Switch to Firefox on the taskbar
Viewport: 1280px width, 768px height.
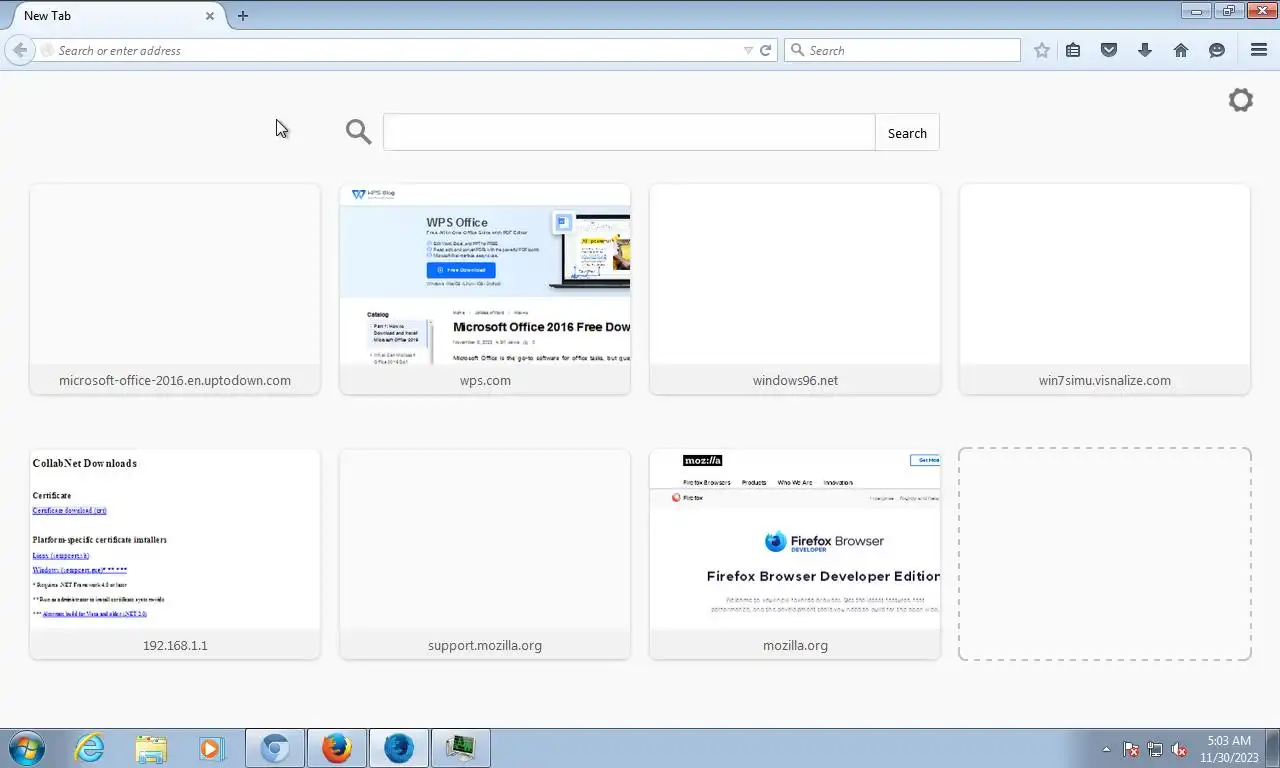337,748
